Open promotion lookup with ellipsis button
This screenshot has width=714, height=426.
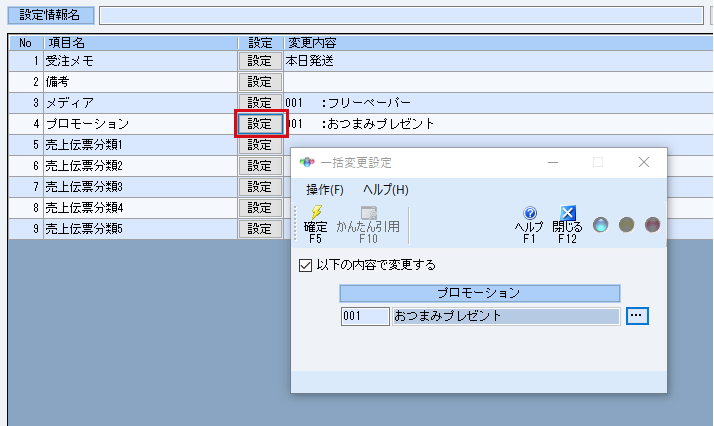637,316
